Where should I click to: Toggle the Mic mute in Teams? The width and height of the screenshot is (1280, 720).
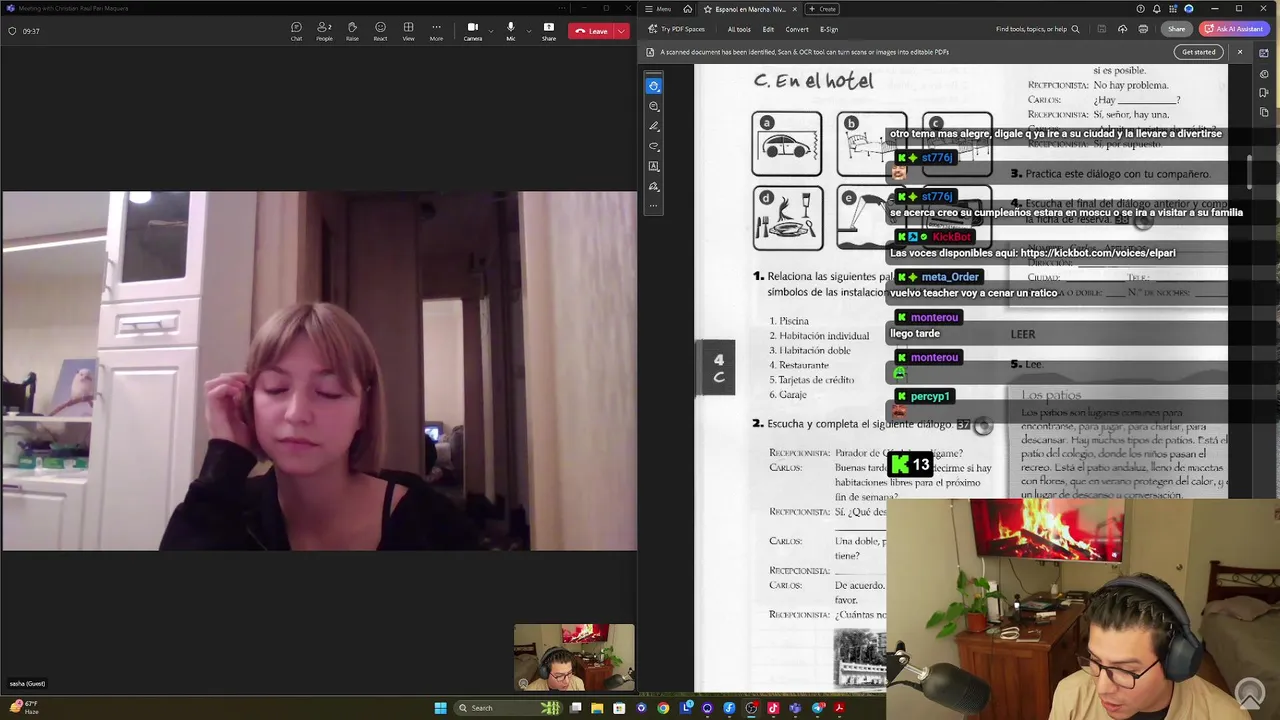(510, 31)
